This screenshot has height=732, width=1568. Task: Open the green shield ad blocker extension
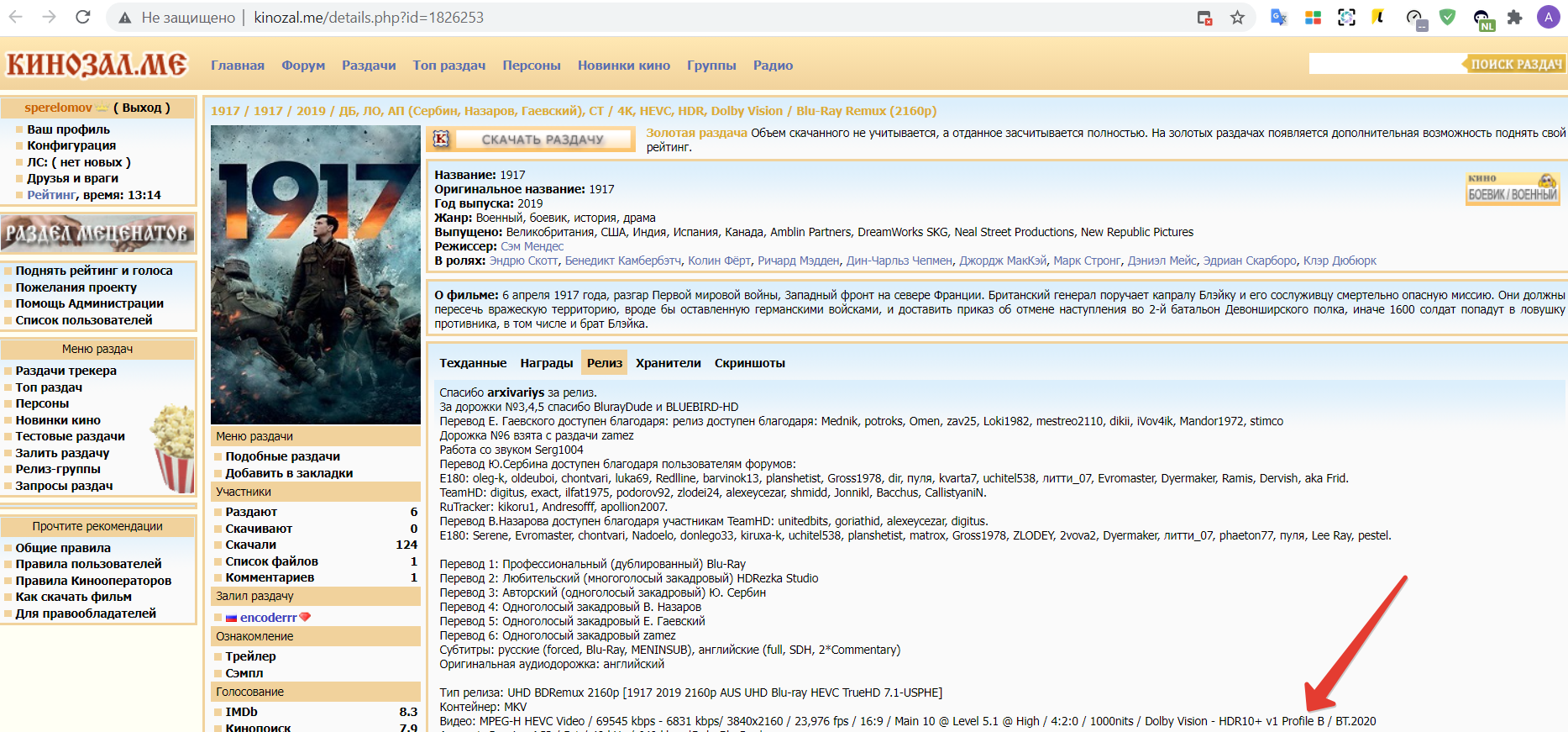click(x=1447, y=17)
